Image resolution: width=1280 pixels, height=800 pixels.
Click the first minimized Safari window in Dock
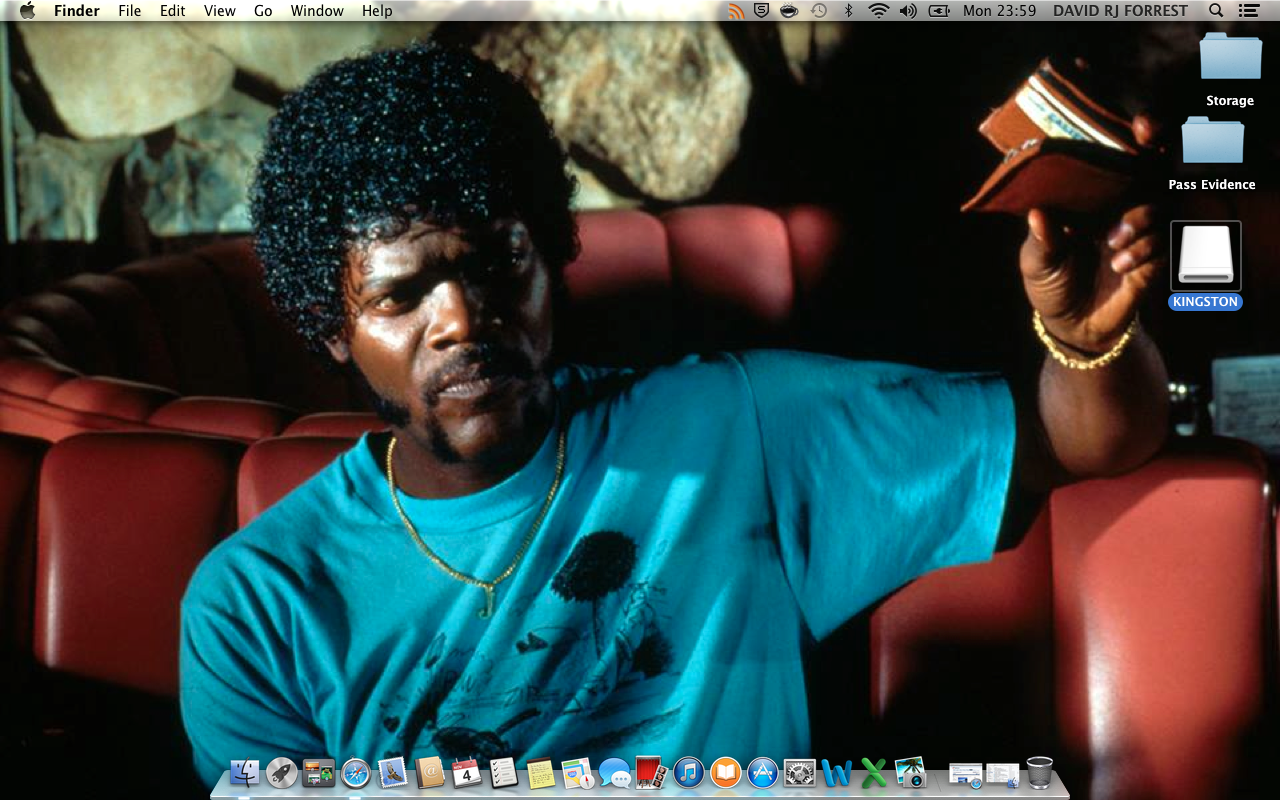click(966, 774)
